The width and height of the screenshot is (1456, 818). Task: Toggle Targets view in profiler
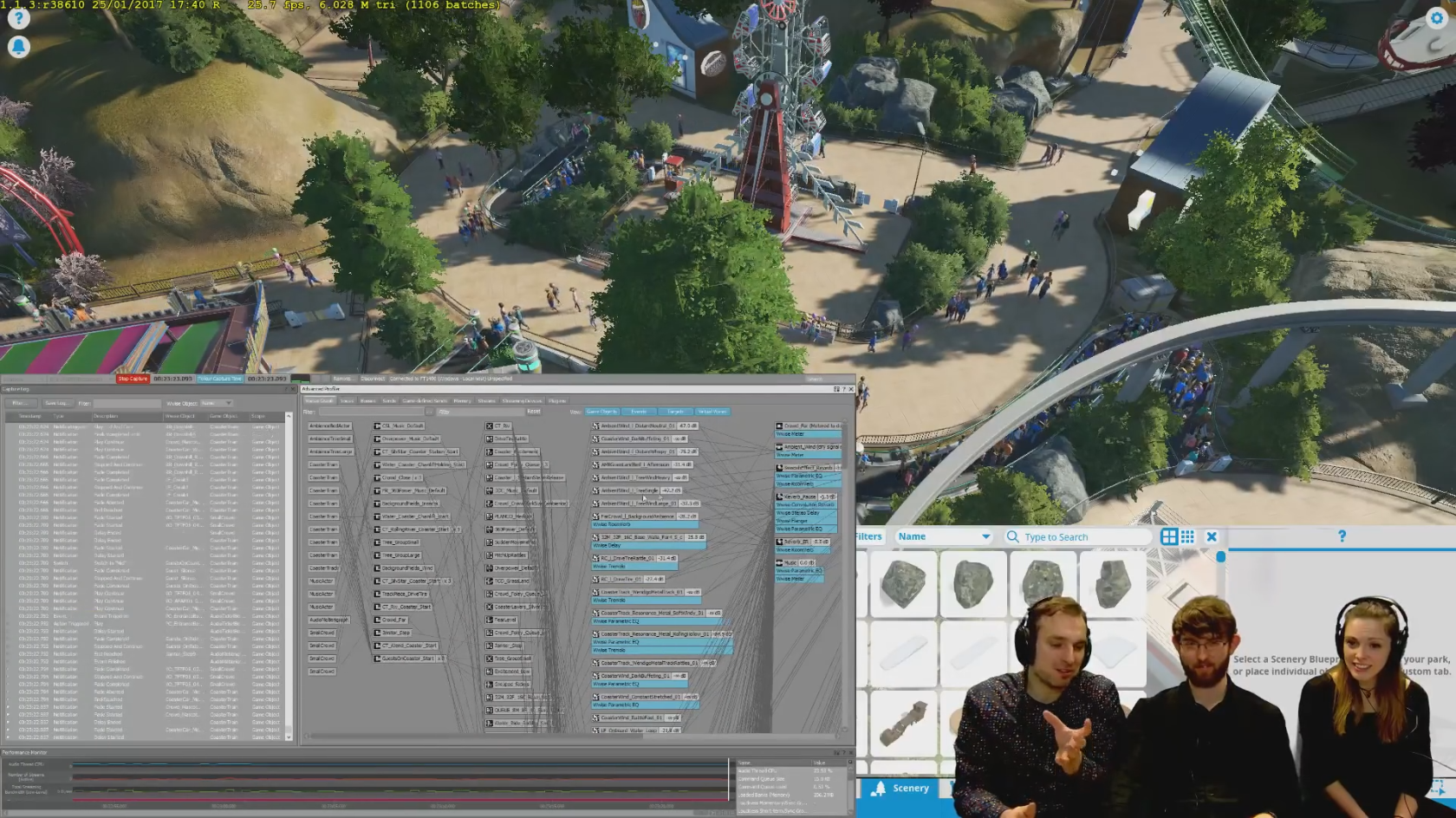[x=676, y=412]
